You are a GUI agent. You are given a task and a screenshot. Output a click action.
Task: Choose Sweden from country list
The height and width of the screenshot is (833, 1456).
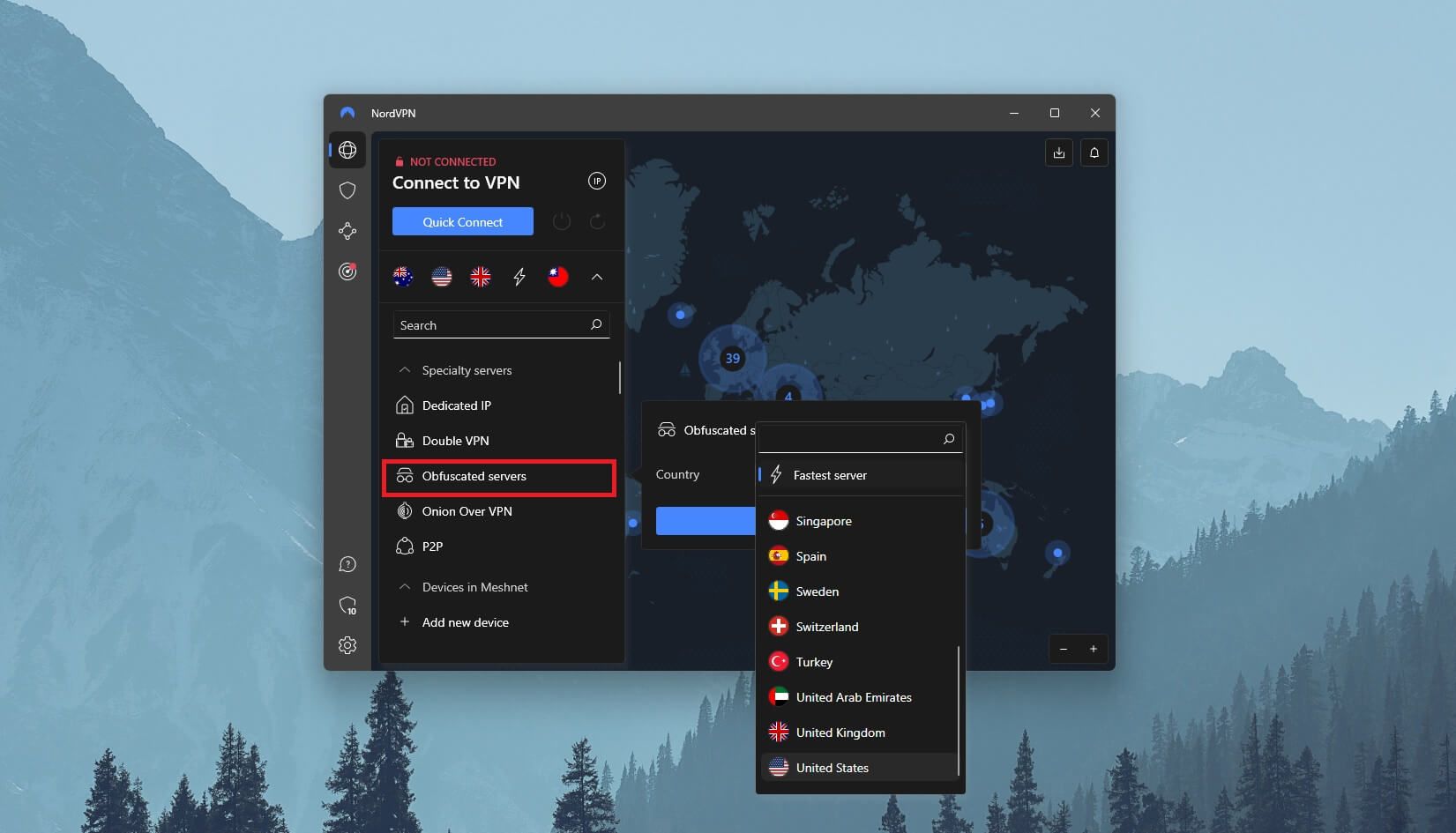coord(860,591)
